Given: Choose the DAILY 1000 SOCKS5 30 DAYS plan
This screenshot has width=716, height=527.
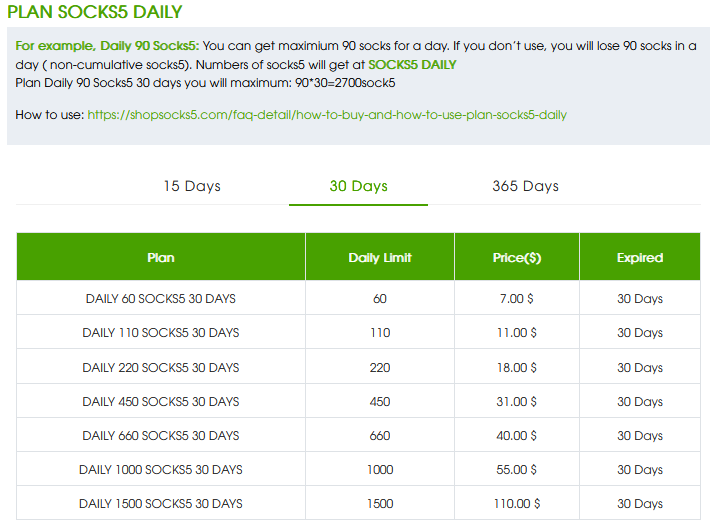Looking at the screenshot, I should (161, 470).
